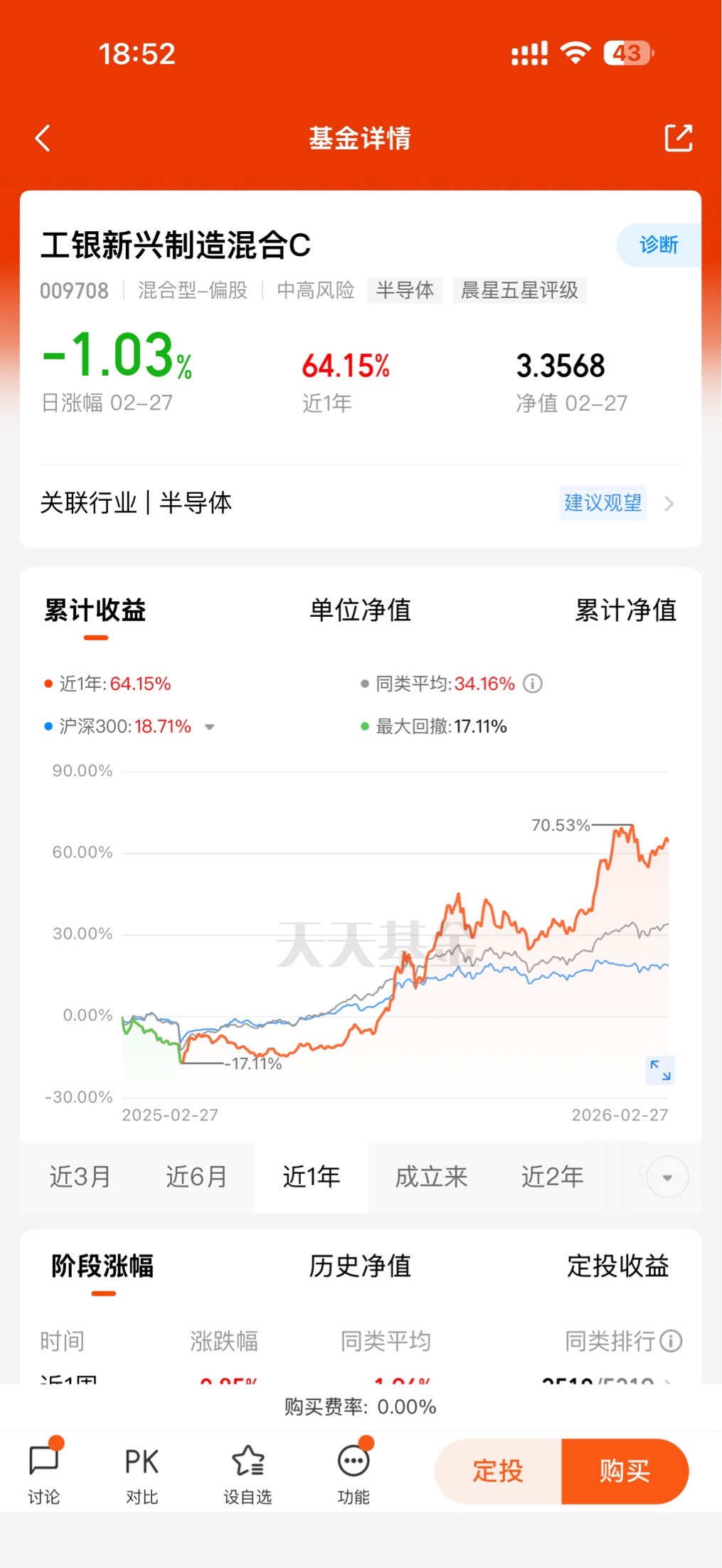Expand more time range options dropdown

667,1177
